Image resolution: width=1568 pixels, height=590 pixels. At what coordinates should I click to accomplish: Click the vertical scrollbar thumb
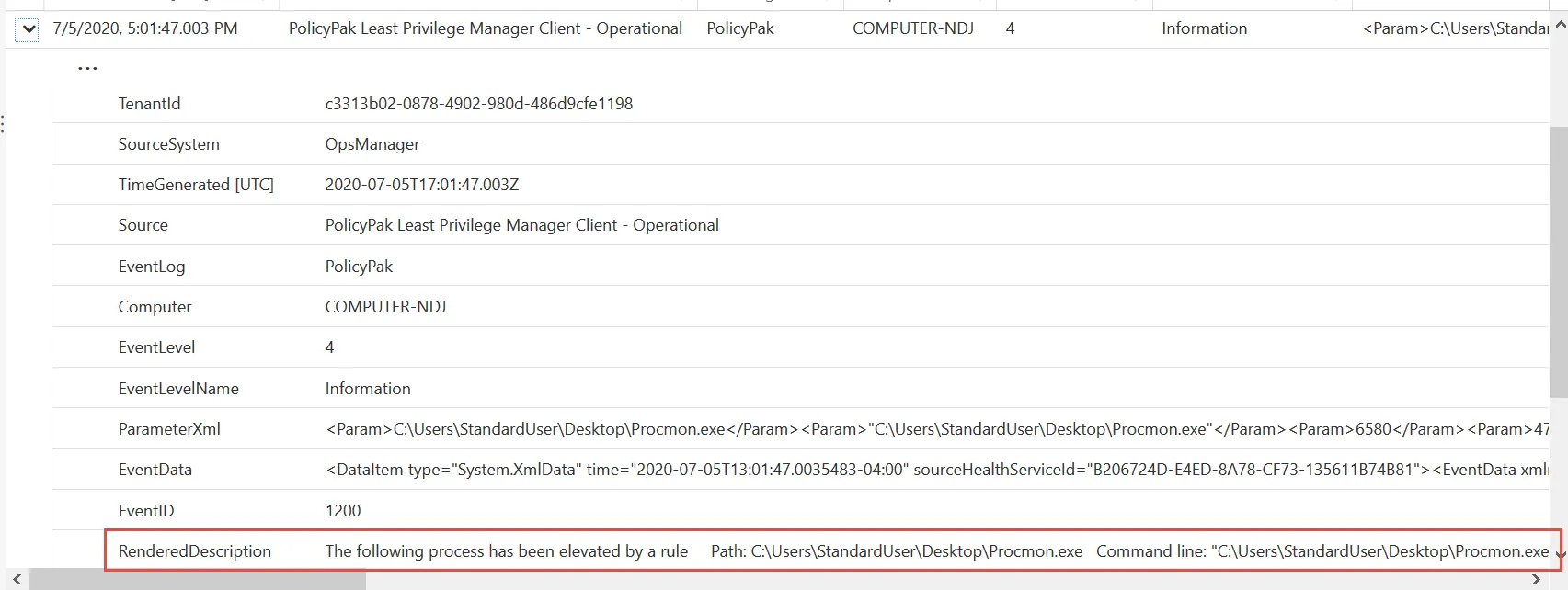tap(1559, 262)
